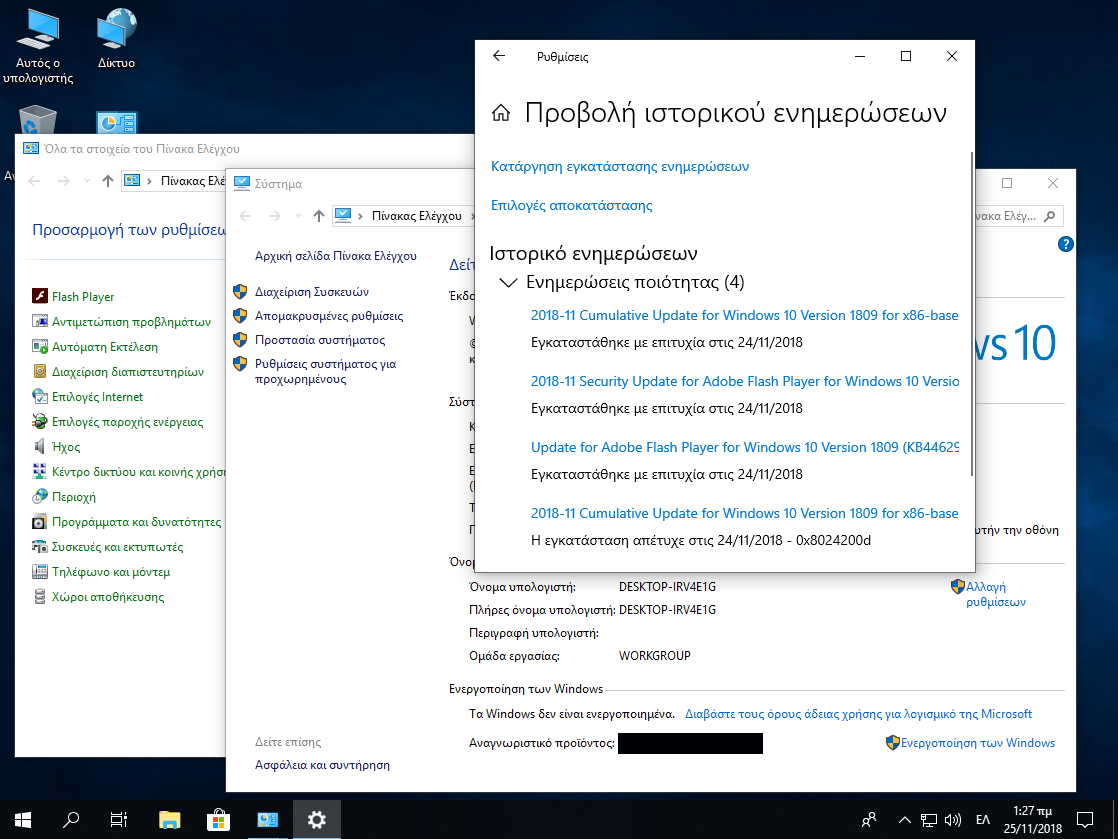
Task: Open the Ήχος sound item
Action: point(66,447)
